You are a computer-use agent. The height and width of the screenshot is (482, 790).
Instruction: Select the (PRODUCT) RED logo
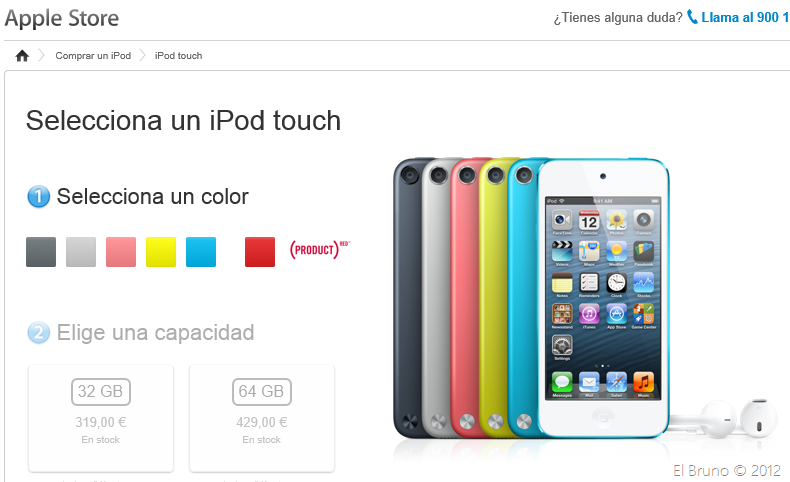(x=319, y=249)
